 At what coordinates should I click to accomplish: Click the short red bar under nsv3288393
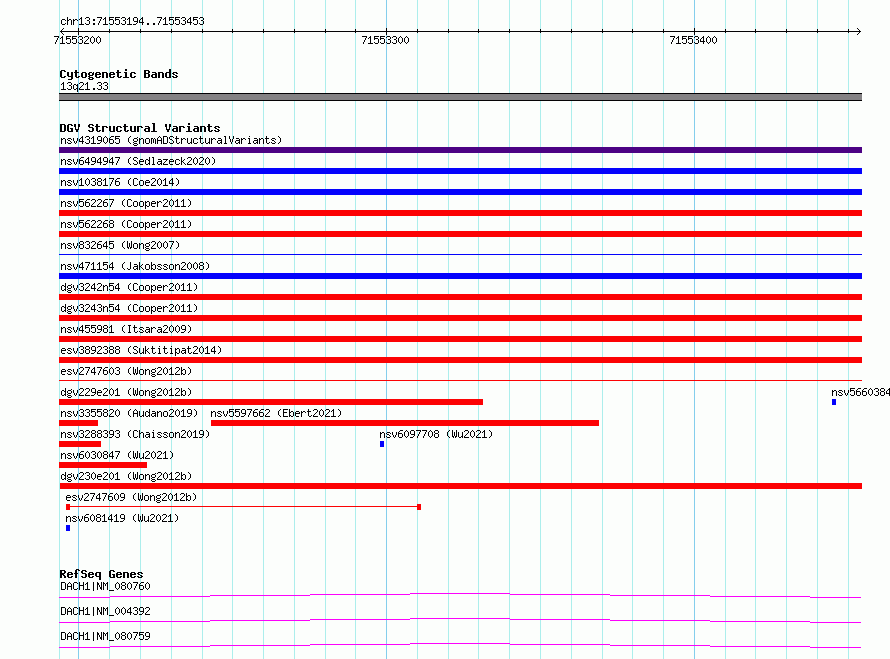pyautogui.click(x=80, y=444)
